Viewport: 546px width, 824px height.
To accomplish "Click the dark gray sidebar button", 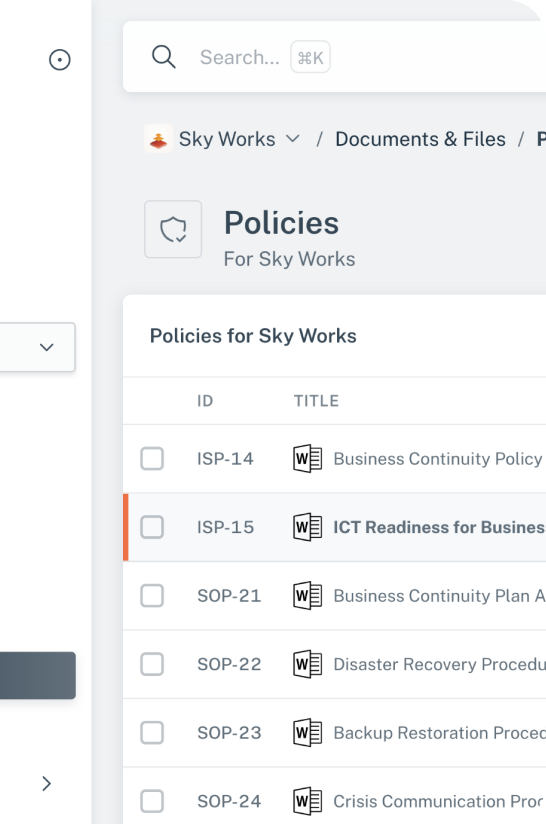I will coord(38,675).
